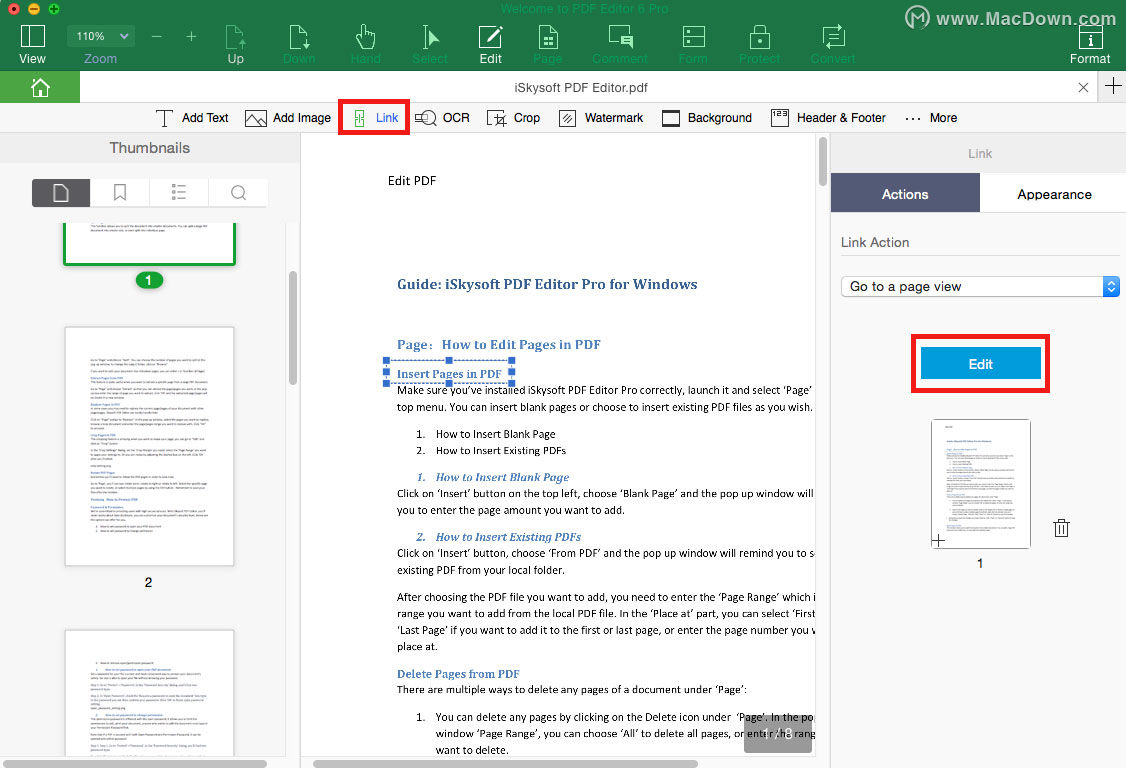Image resolution: width=1126 pixels, height=768 pixels.
Task: Click 'How to Insert Blank Page' italic heading
Action: point(502,477)
